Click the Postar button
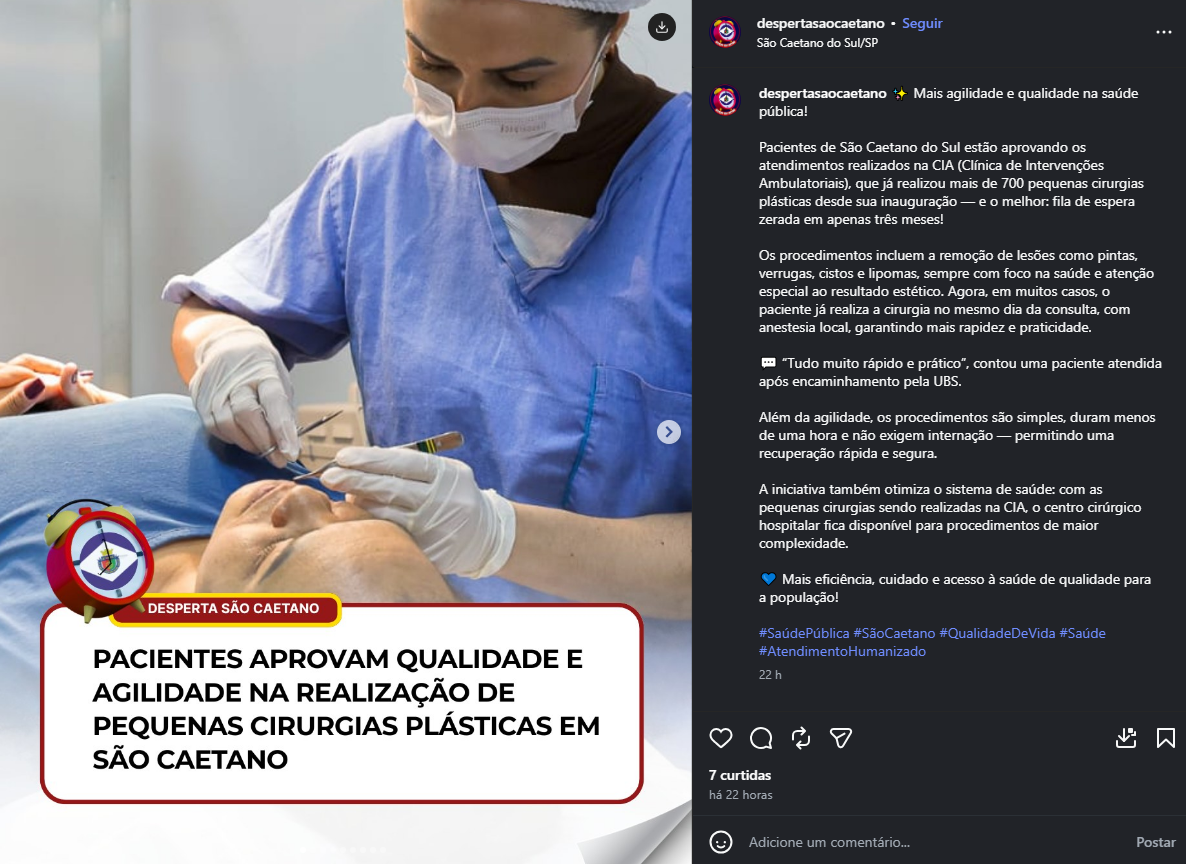The image size is (1186, 864). pyautogui.click(x=1156, y=842)
